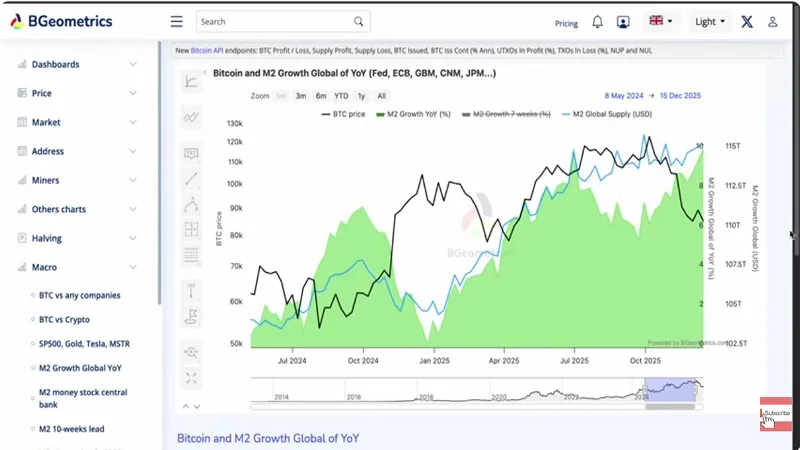
Task: Open the Light theme dropdown
Action: click(x=711, y=22)
